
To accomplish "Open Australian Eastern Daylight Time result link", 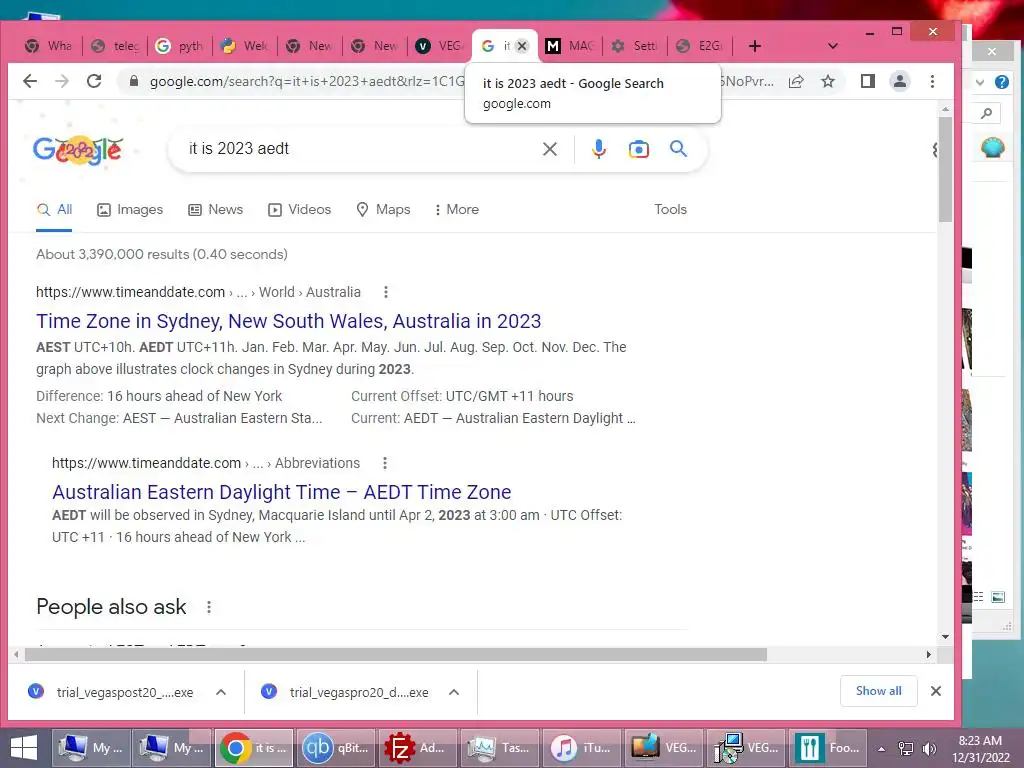I will tap(281, 492).
